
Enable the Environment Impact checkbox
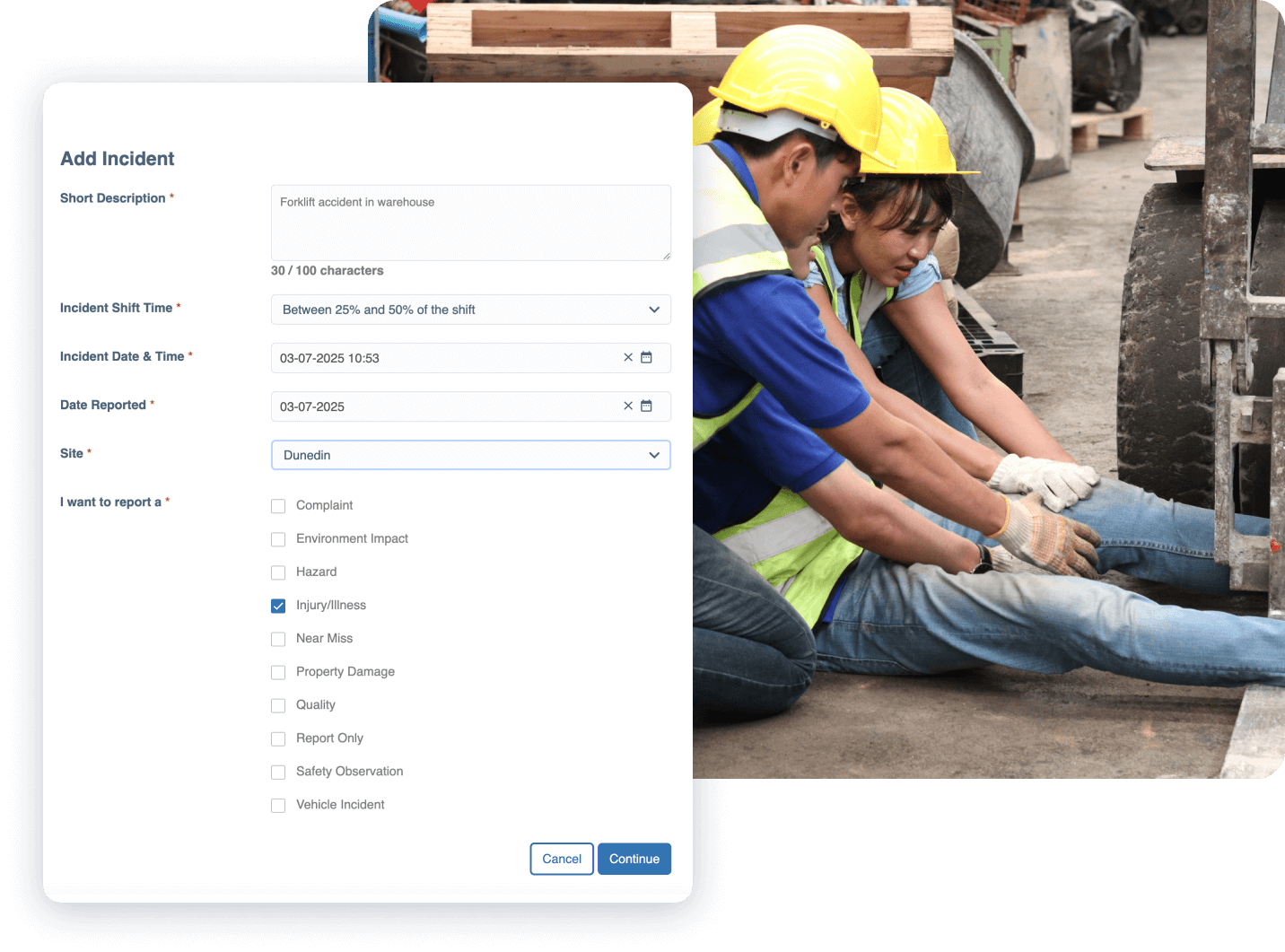coord(278,539)
